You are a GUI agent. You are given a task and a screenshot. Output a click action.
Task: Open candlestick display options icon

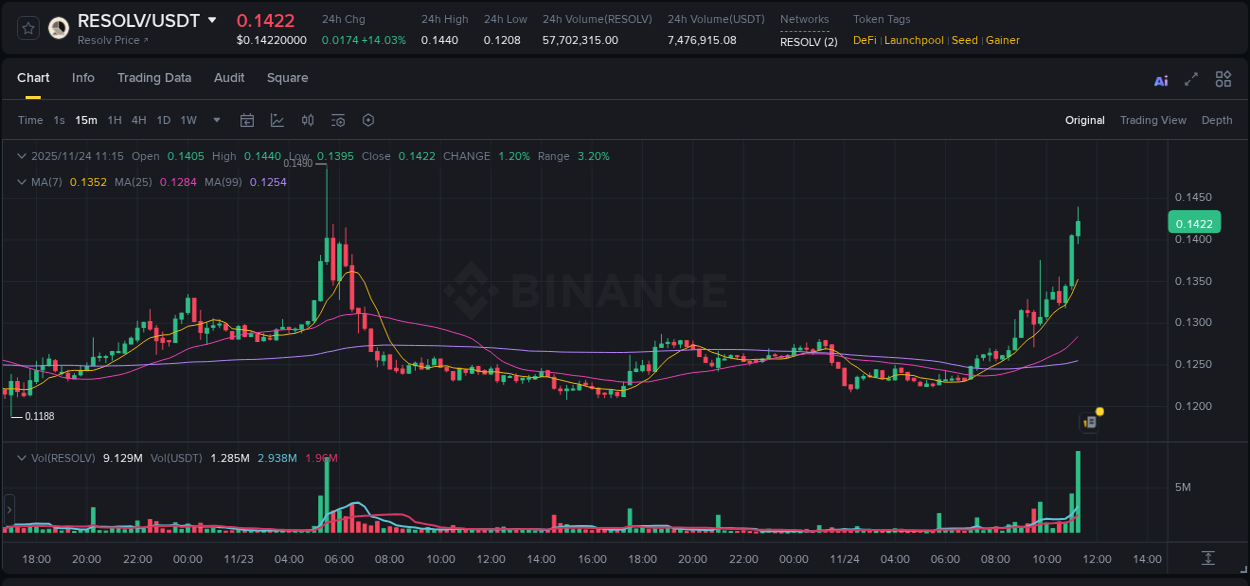(x=308, y=120)
